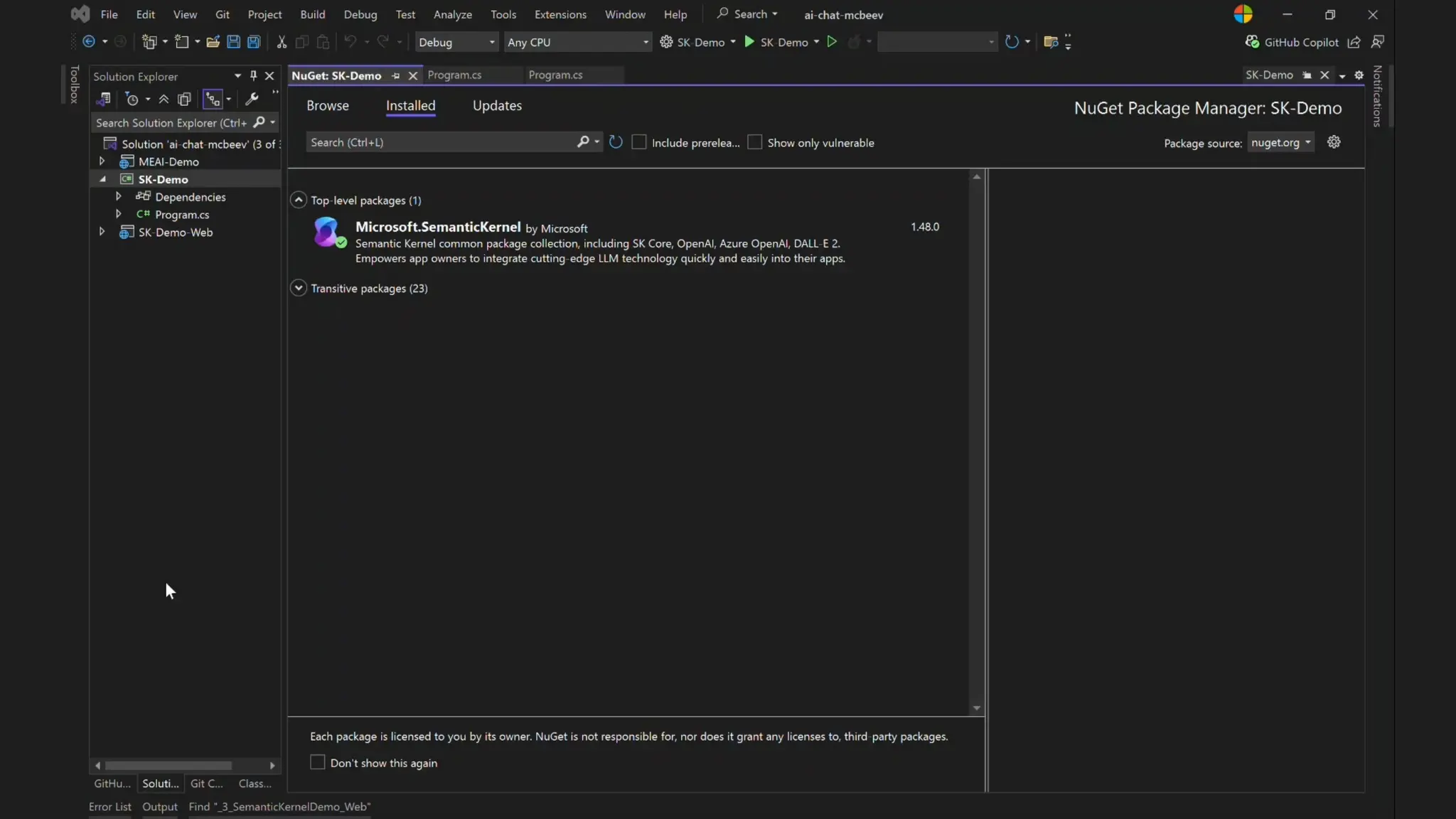Click the NuGet package search field
The height and width of the screenshot is (819, 1456).
pos(441,142)
